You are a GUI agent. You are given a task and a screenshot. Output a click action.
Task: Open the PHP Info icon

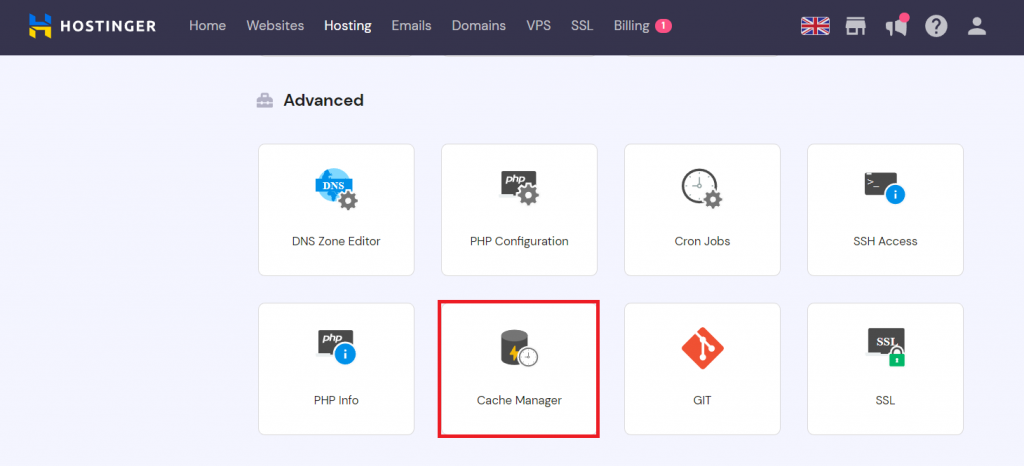(x=336, y=346)
